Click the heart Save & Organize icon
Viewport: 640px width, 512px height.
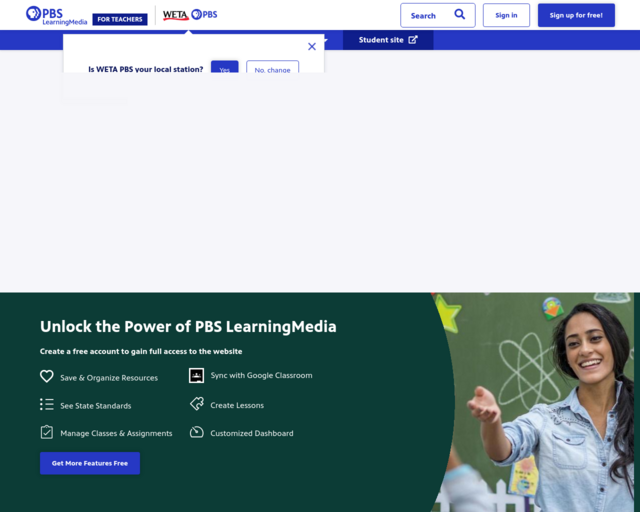click(47, 376)
